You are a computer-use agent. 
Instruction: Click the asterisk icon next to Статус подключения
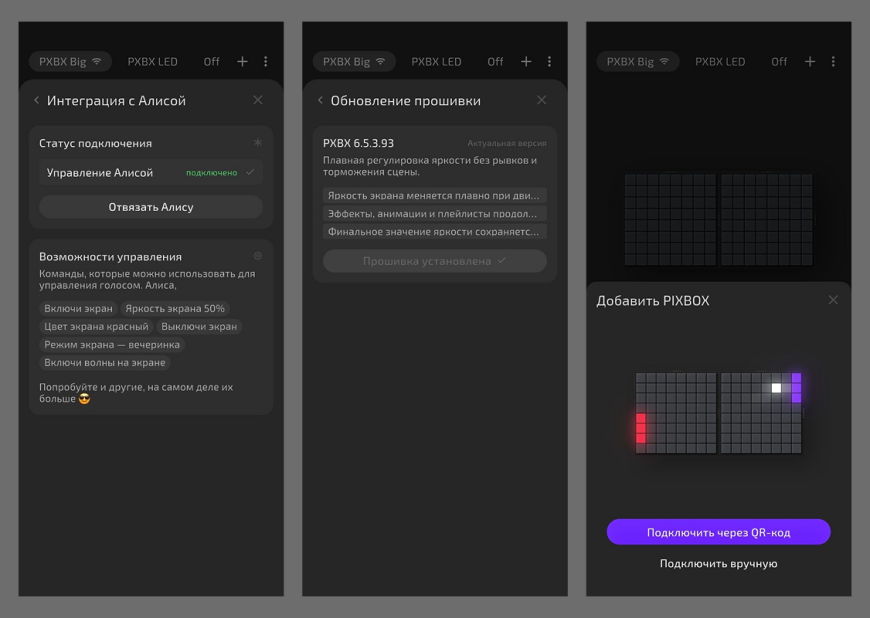coord(257,143)
